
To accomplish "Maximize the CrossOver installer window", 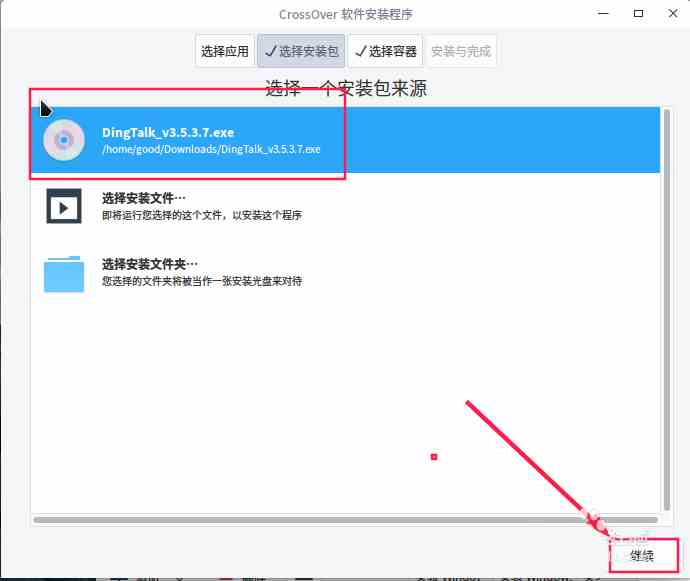I will [638, 14].
